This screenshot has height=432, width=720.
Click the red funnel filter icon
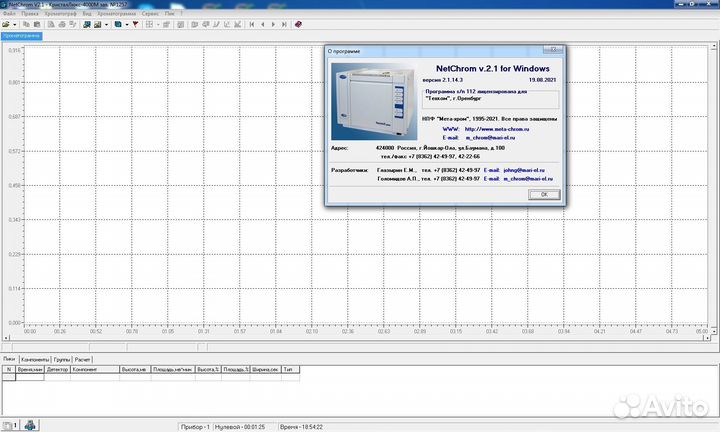[135, 24]
